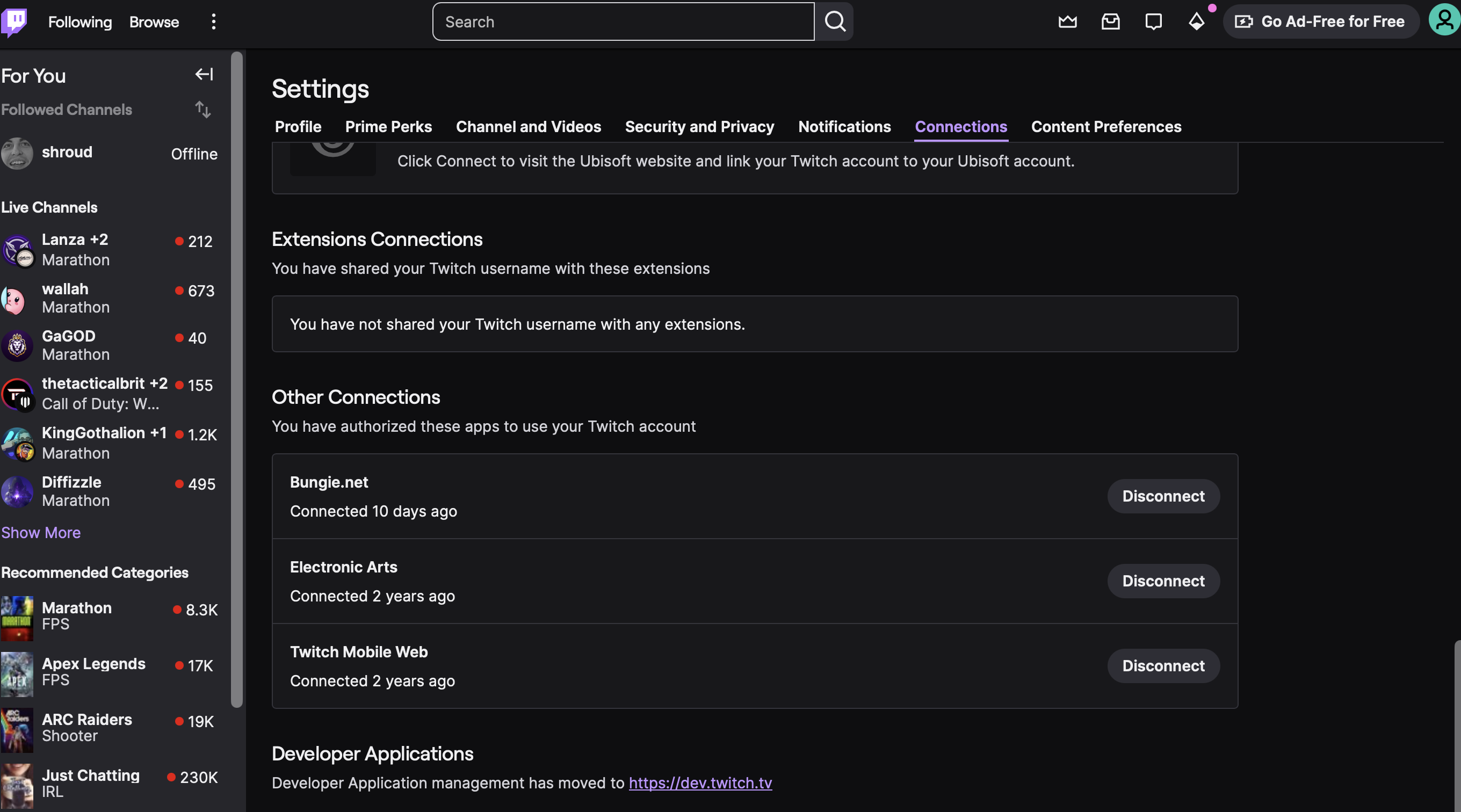Click the search magnifier button

click(x=834, y=21)
